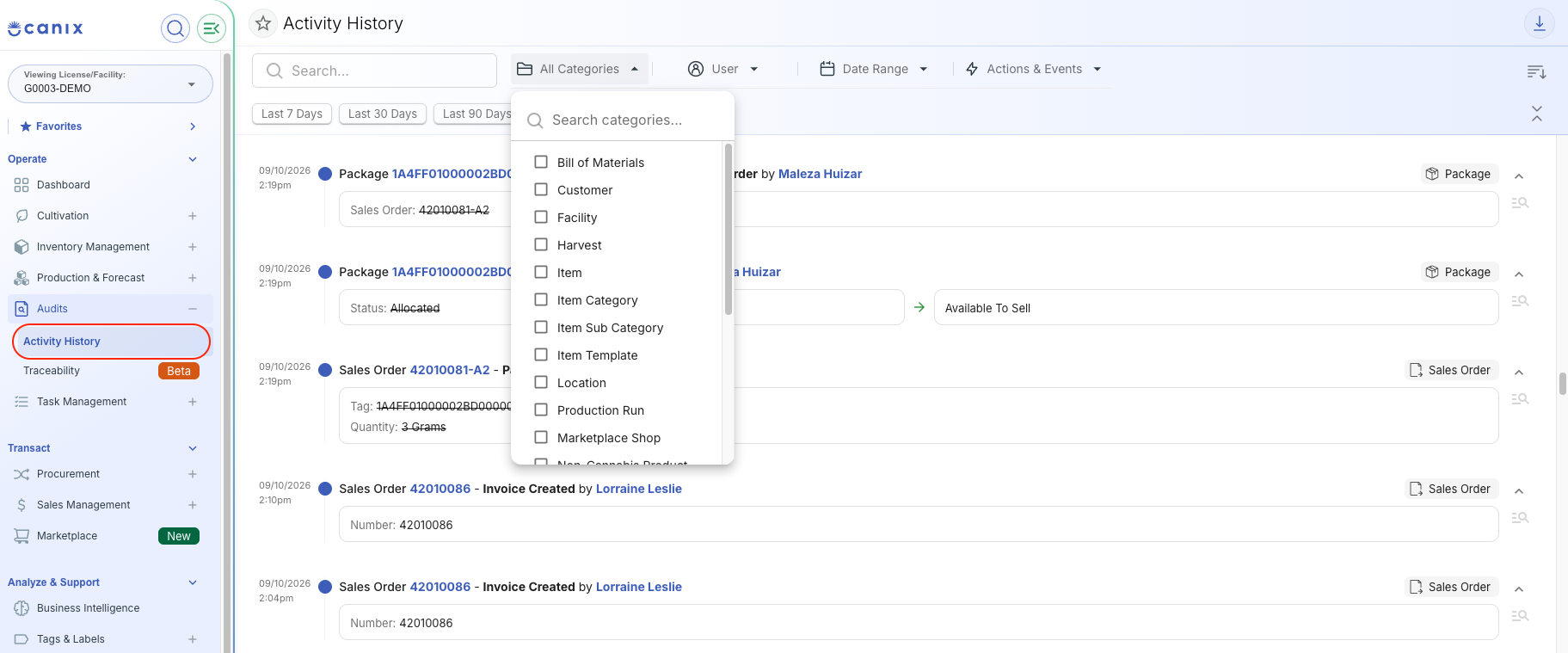
Task: Check the Location category
Action: click(541, 382)
